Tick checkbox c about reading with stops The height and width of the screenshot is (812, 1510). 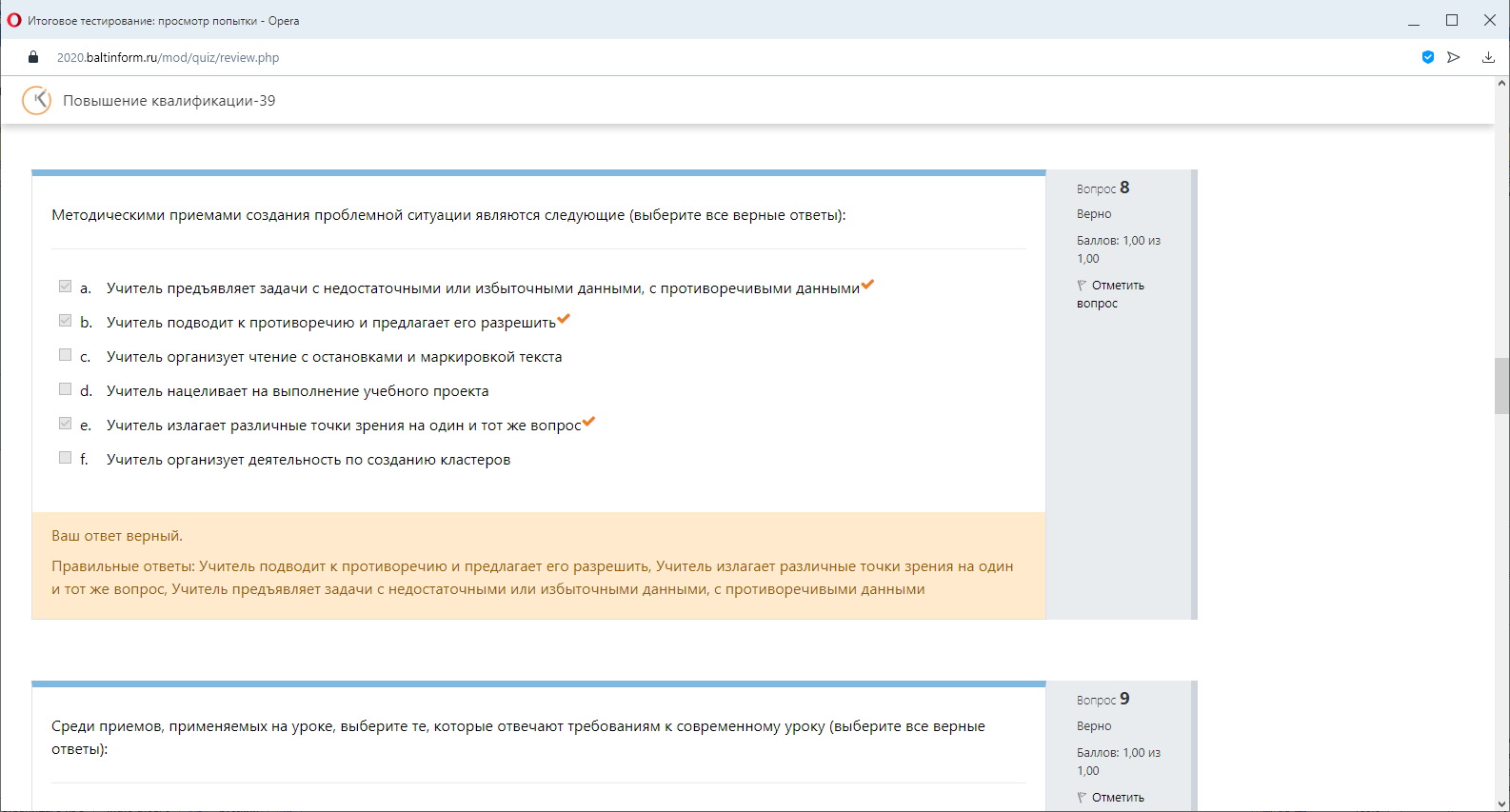[x=65, y=355]
